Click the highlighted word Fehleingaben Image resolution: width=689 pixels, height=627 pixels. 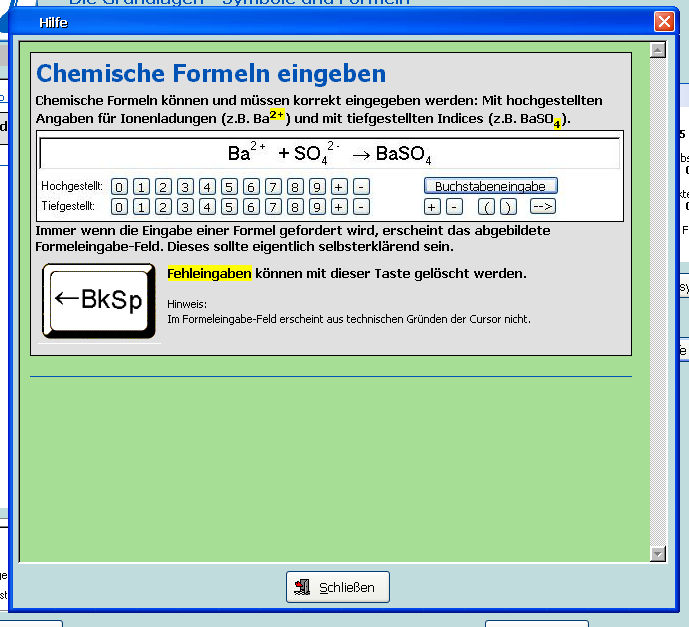click(x=209, y=273)
